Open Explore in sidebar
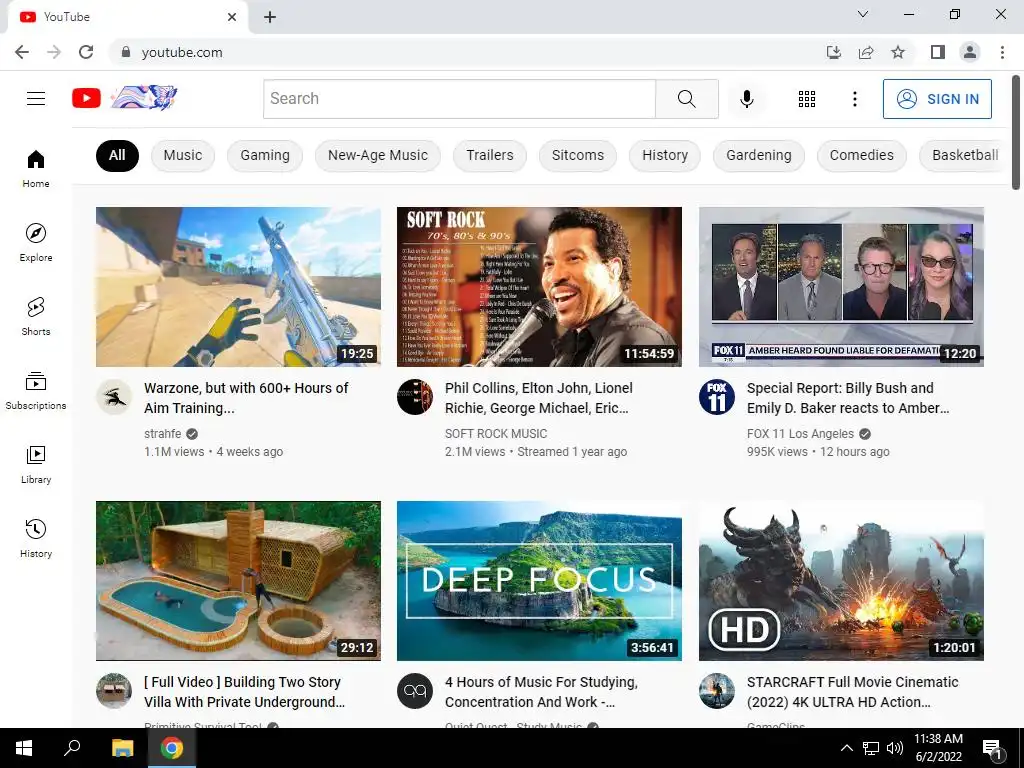1024x768 pixels. tap(36, 242)
